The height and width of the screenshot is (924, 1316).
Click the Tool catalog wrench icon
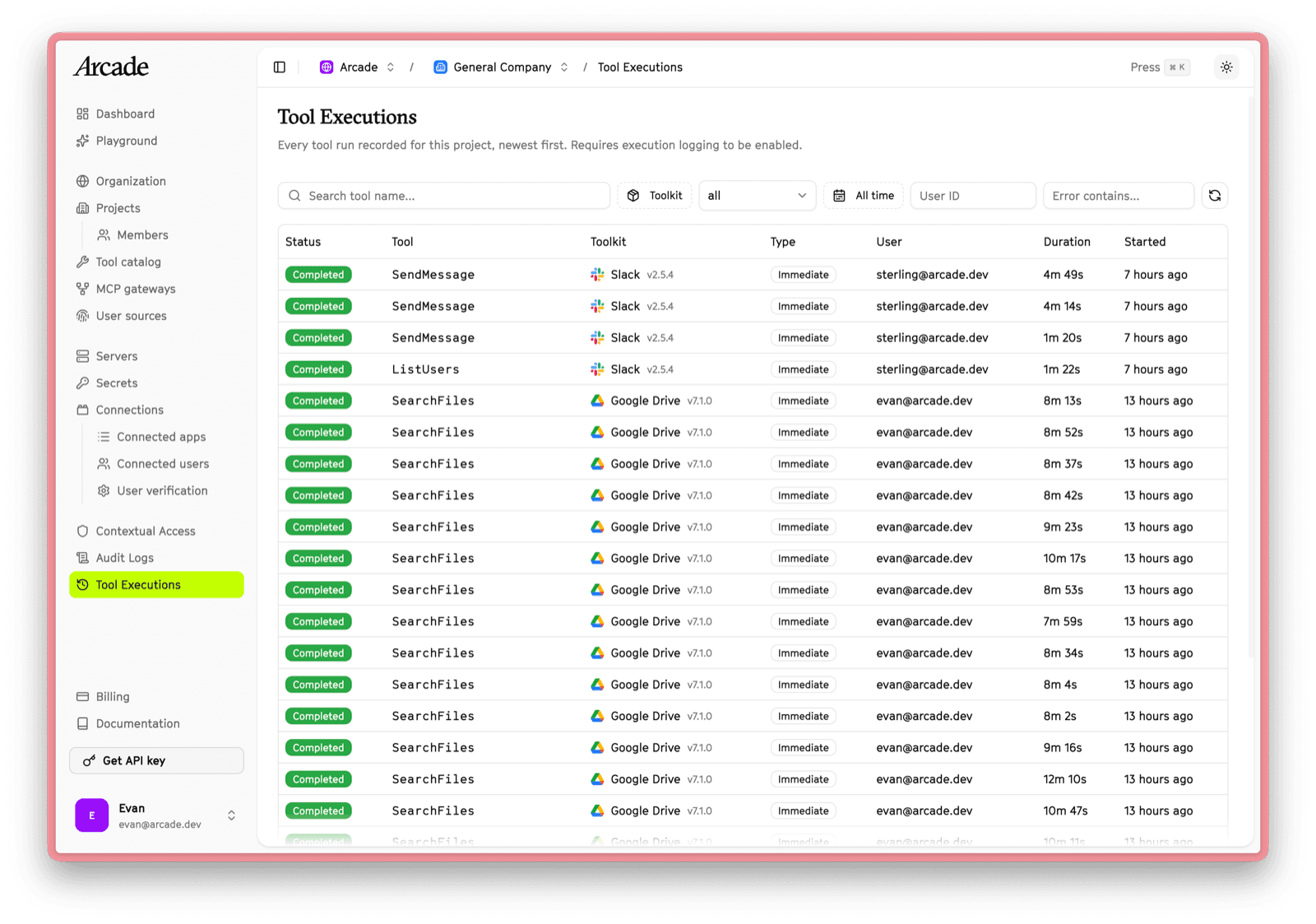(x=82, y=262)
